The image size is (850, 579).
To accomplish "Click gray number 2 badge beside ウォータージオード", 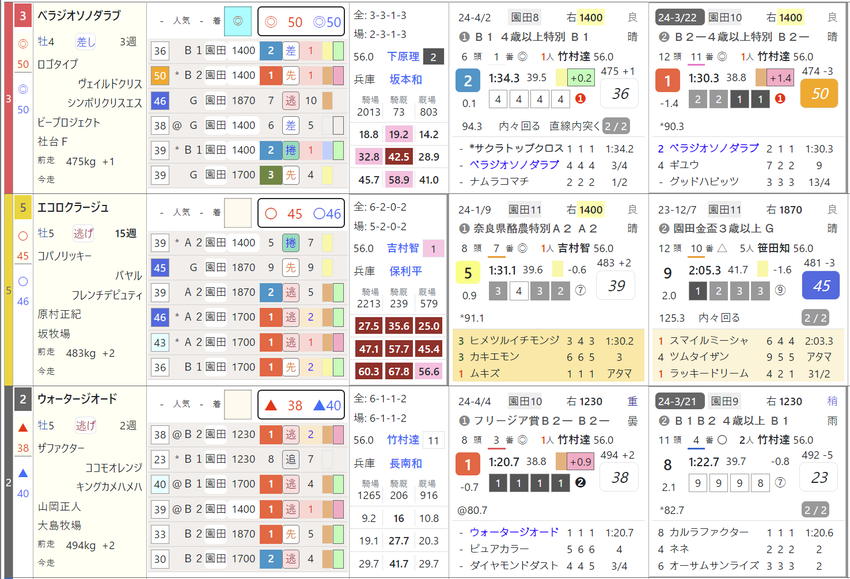I will [23, 400].
